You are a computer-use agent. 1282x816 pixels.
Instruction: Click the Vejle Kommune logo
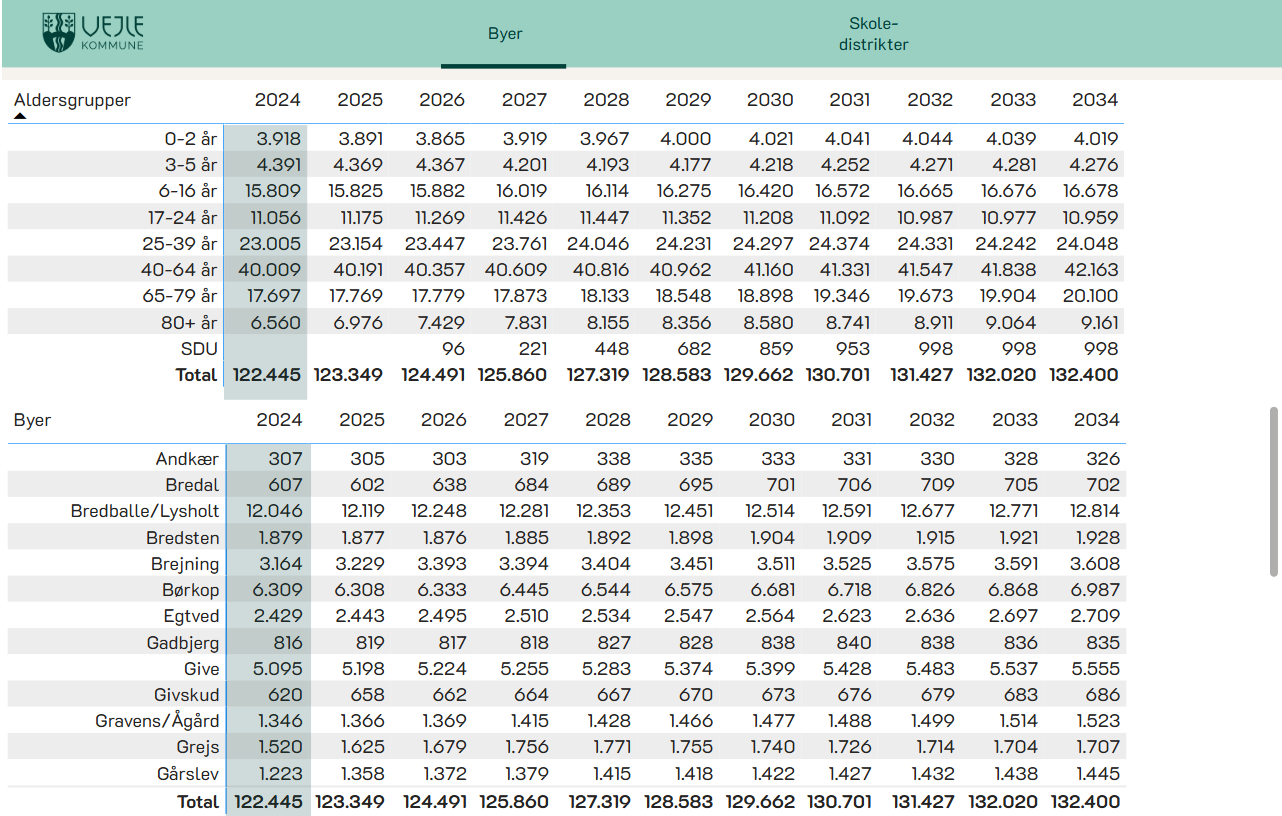tap(93, 33)
